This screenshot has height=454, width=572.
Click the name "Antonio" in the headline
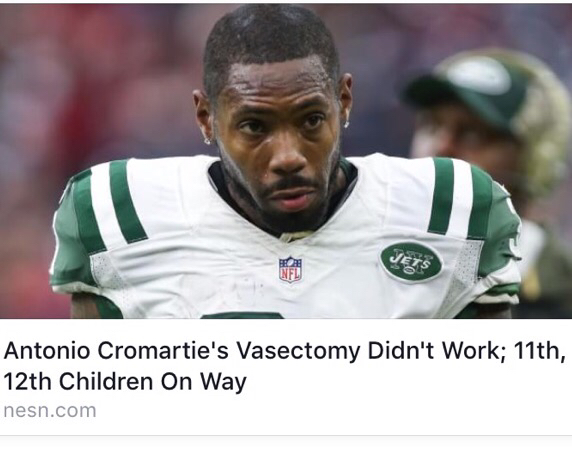(x=46, y=350)
